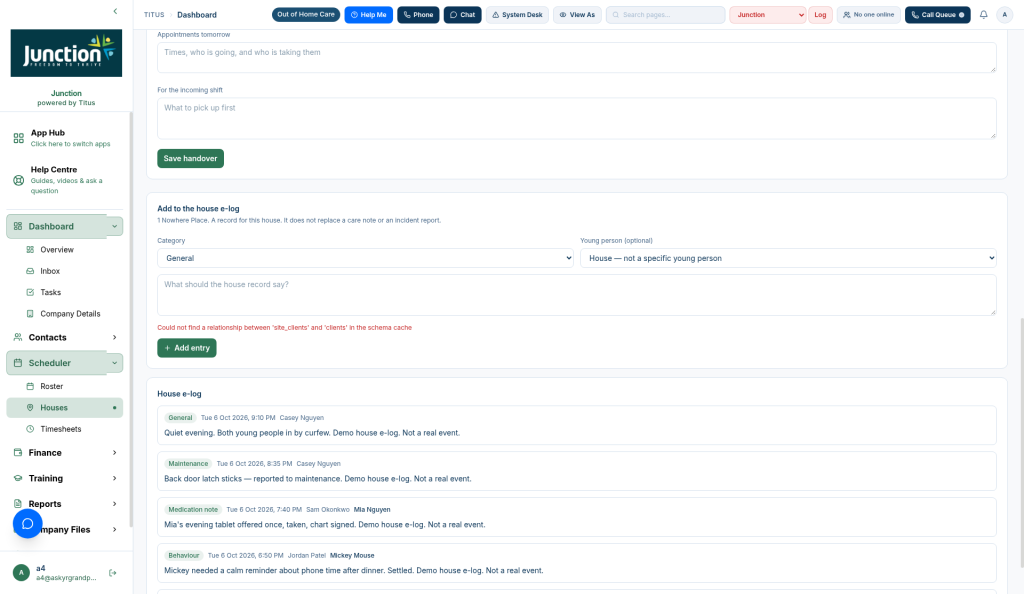1024x594 pixels.
Task: Click the Help Centre lifebuoy icon
Action: 18,180
